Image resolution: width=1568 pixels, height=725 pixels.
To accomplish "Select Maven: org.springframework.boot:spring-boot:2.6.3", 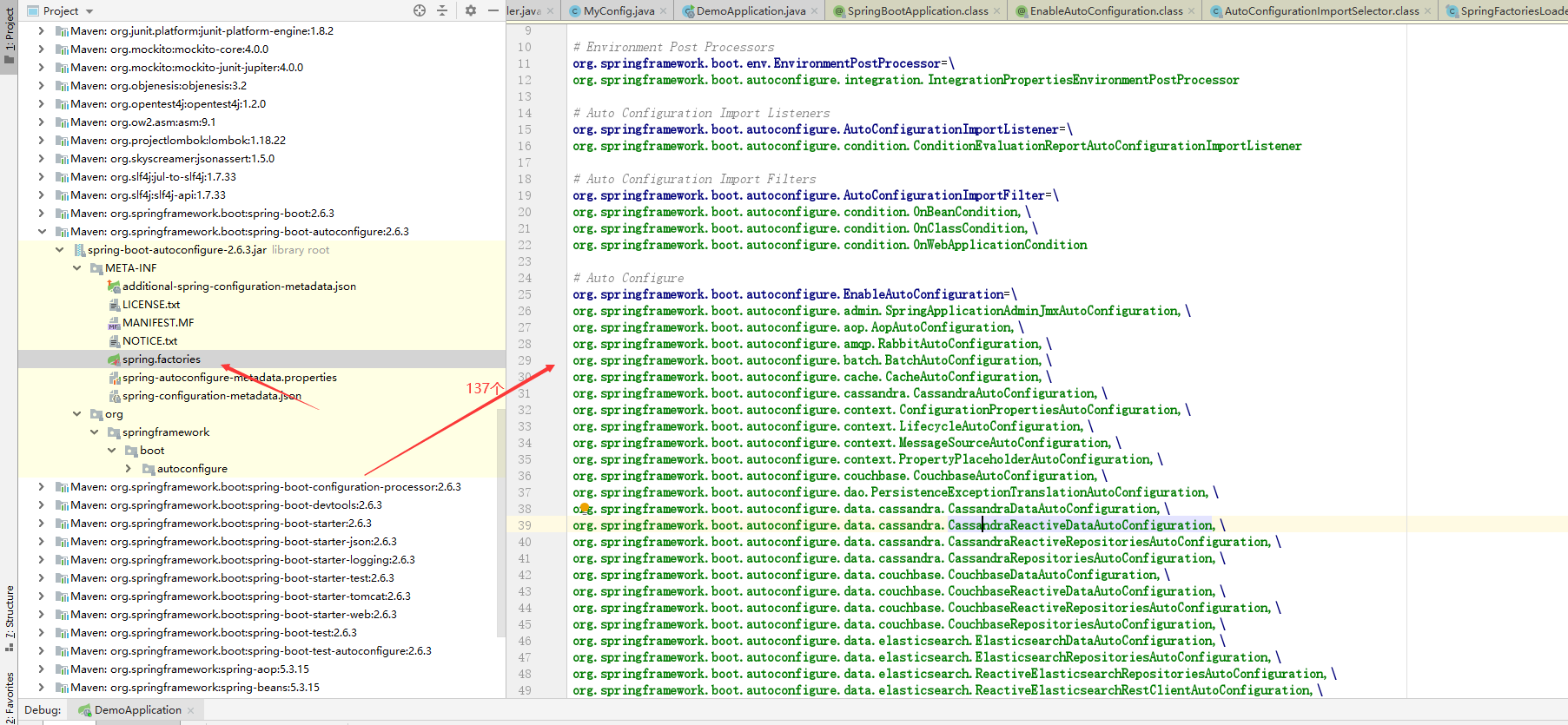I will 202,213.
